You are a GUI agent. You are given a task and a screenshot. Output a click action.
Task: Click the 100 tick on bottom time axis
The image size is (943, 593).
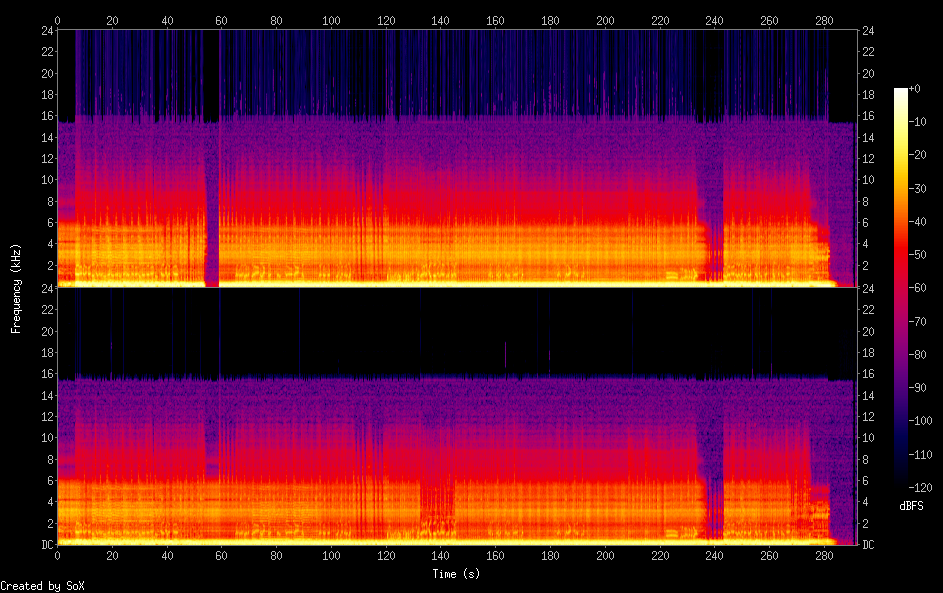331,556
